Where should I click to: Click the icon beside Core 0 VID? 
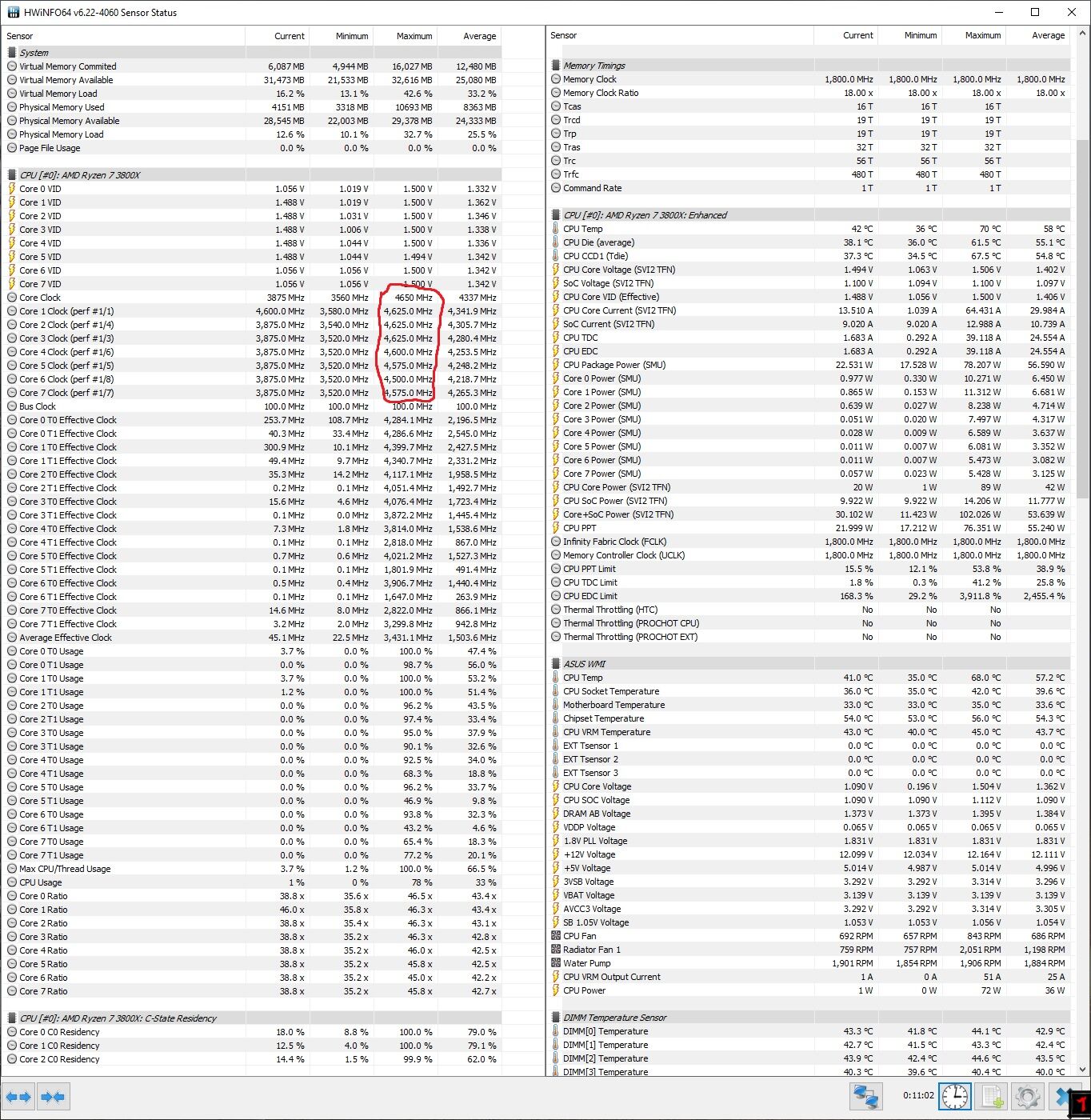click(11, 189)
